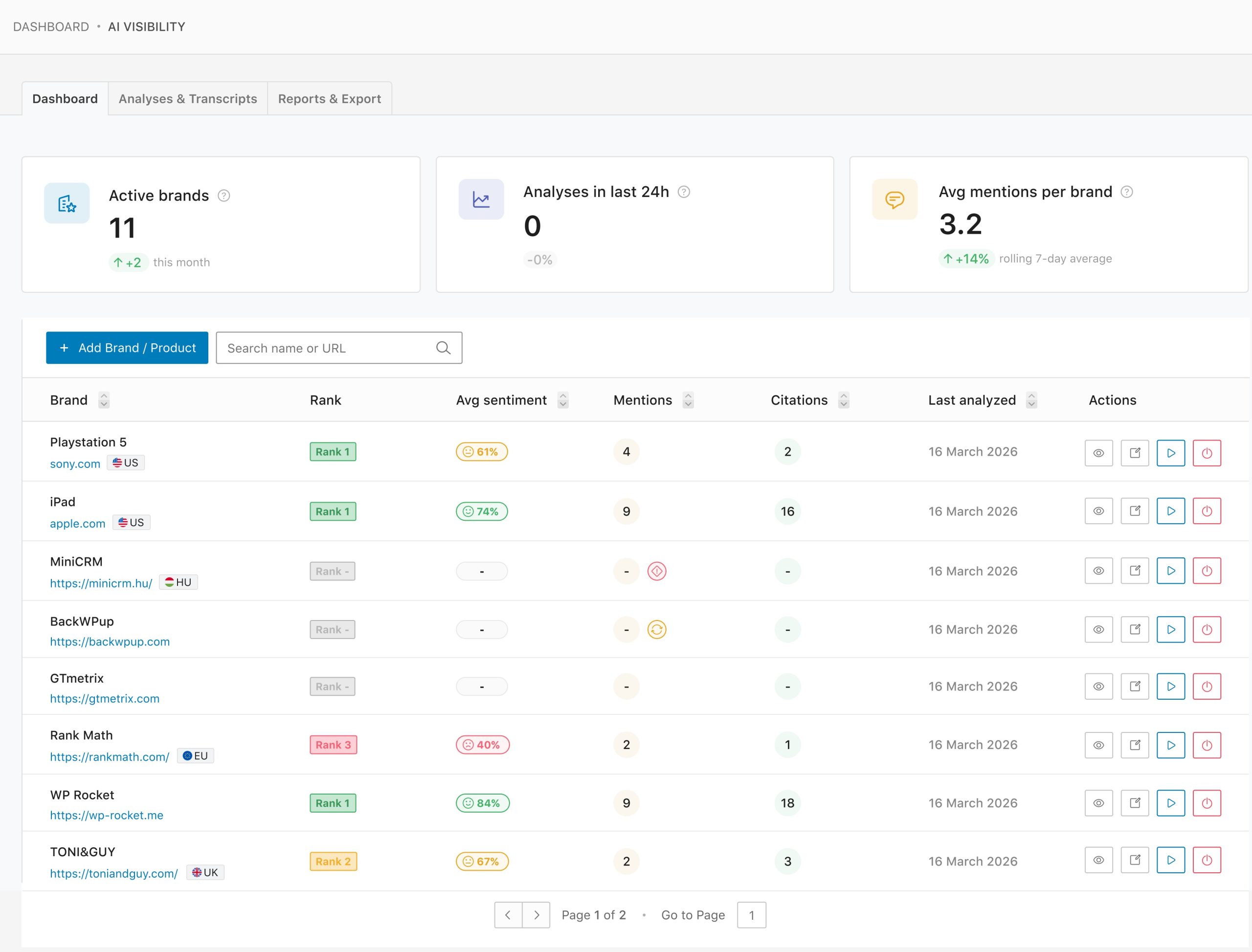Switch to the Dashboard tab
Viewport: 1252px width, 952px height.
(65, 99)
